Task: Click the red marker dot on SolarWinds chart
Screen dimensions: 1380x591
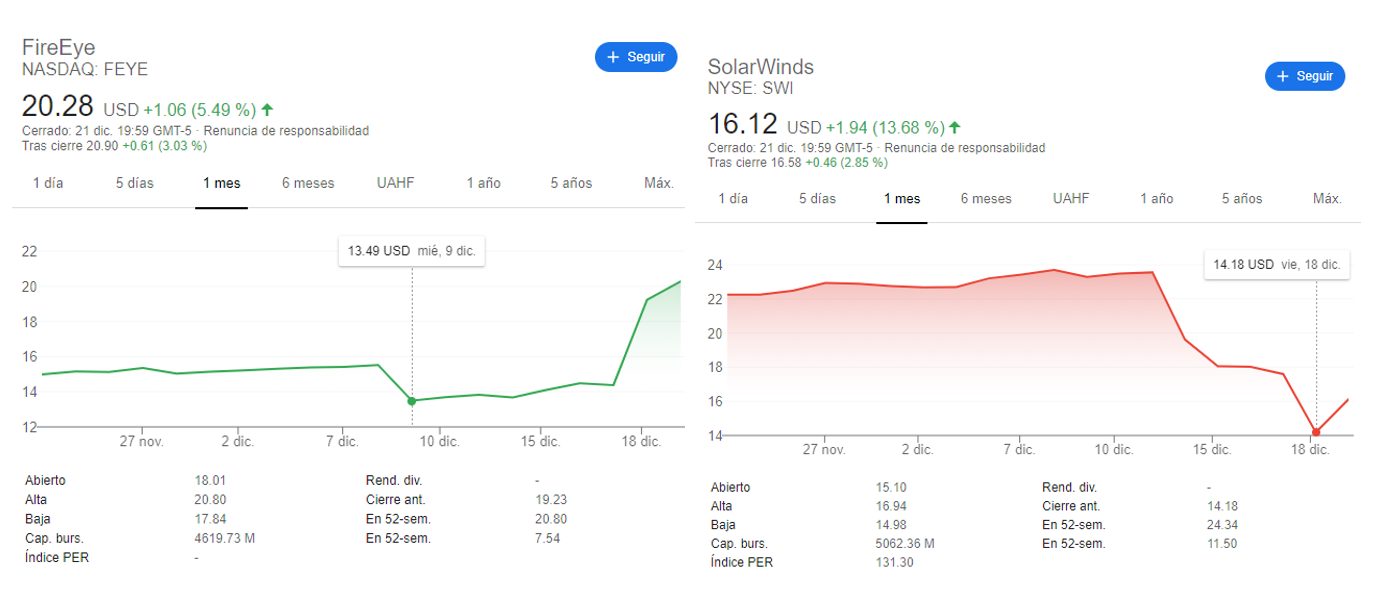Action: coord(1316,432)
